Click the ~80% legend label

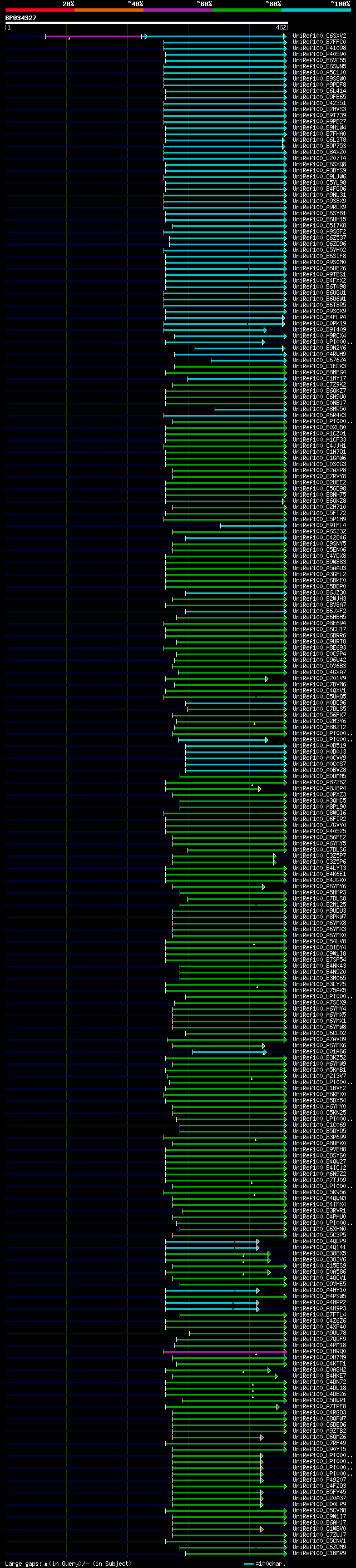tap(273, 4)
